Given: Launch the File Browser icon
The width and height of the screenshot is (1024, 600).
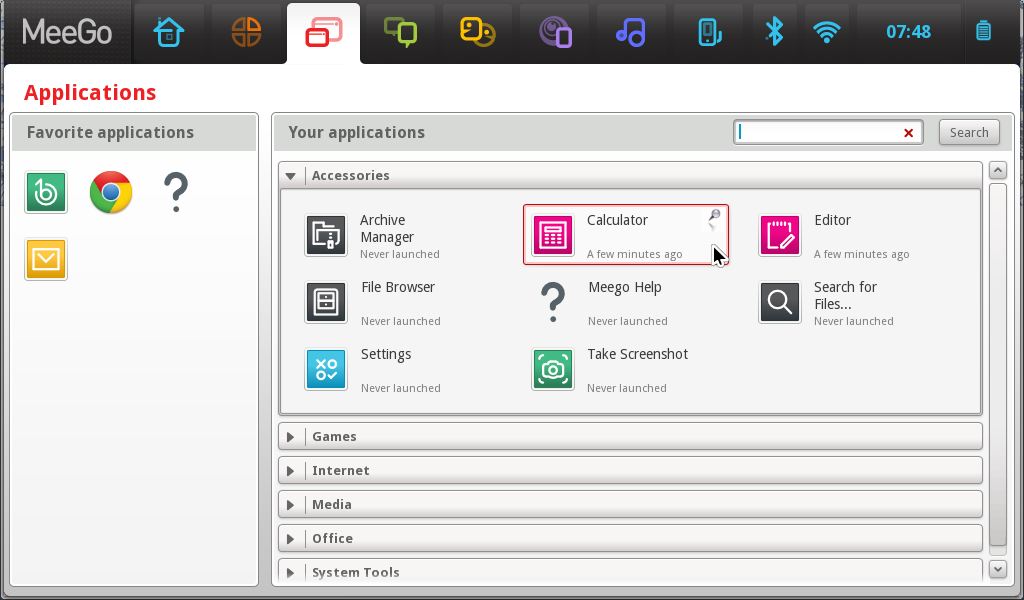Looking at the screenshot, I should click(x=326, y=302).
